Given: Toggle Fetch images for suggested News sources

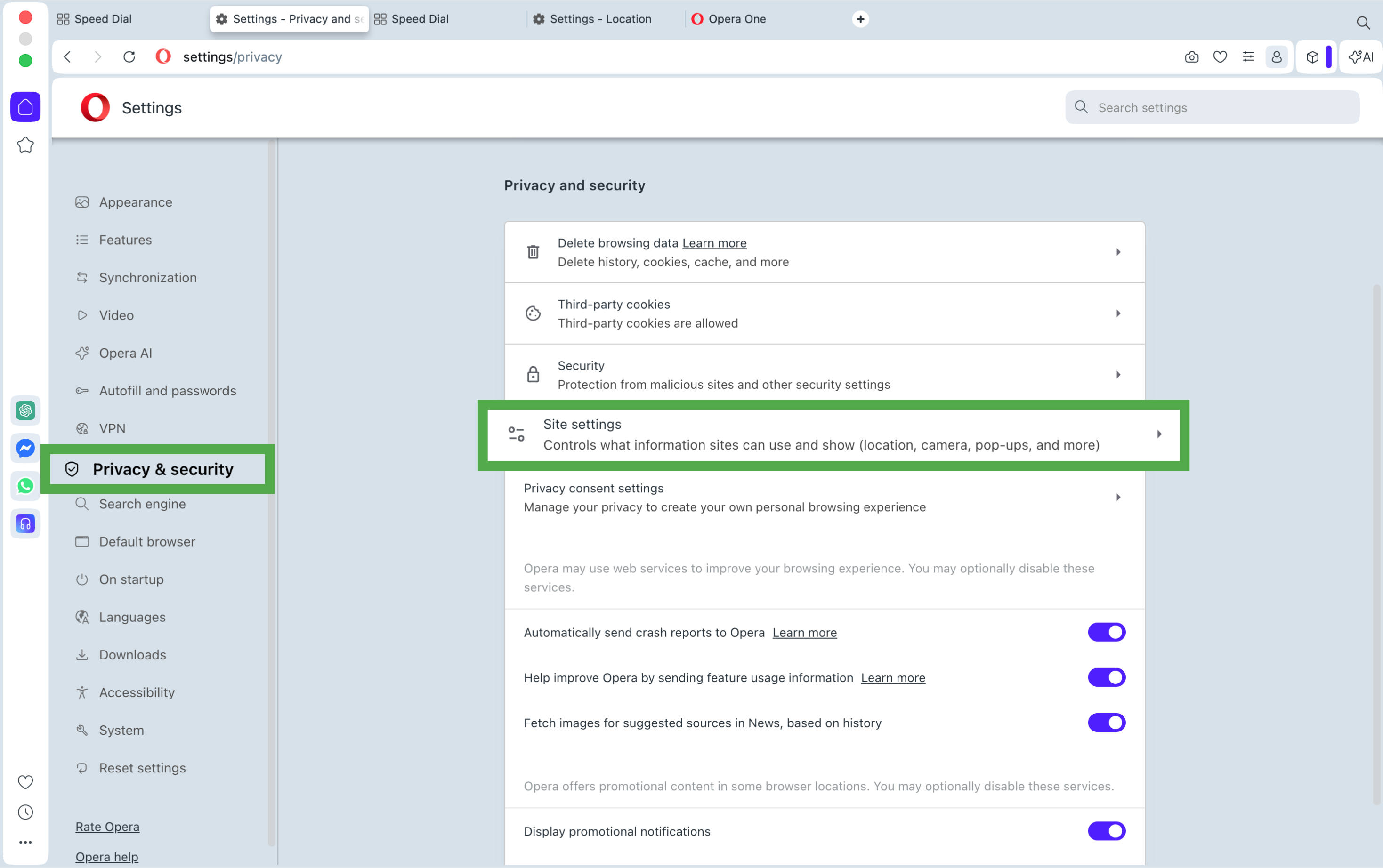Looking at the screenshot, I should coord(1106,723).
